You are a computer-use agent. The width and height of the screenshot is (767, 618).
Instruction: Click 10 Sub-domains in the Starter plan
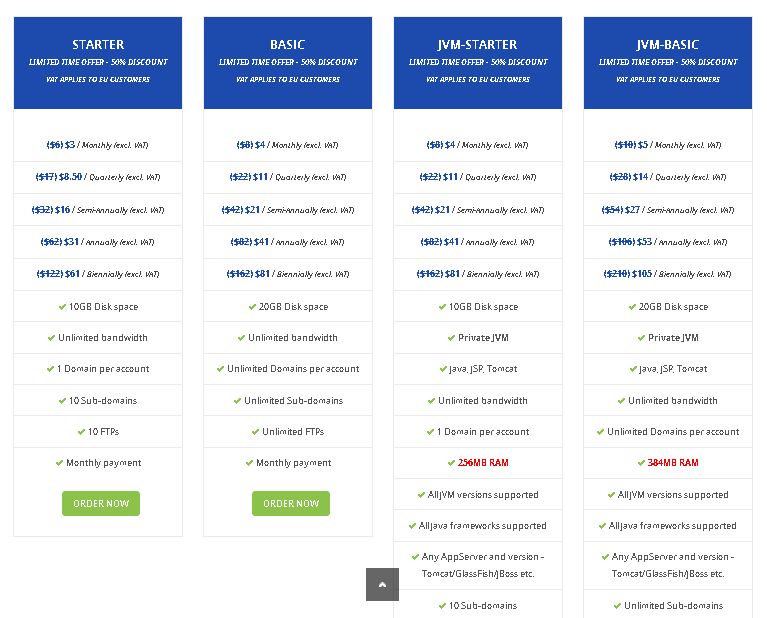coord(103,401)
